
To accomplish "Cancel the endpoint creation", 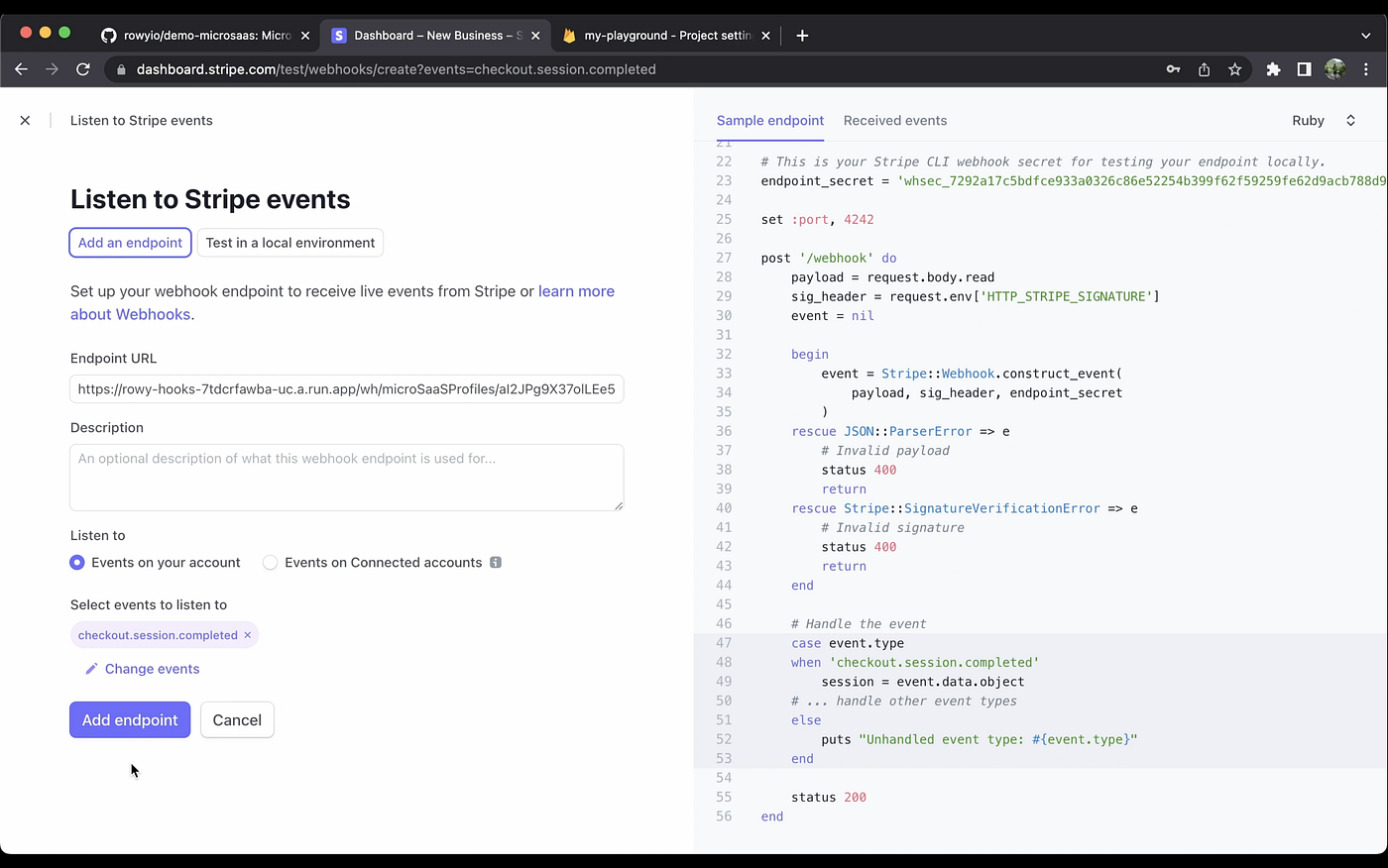I will tap(237, 720).
